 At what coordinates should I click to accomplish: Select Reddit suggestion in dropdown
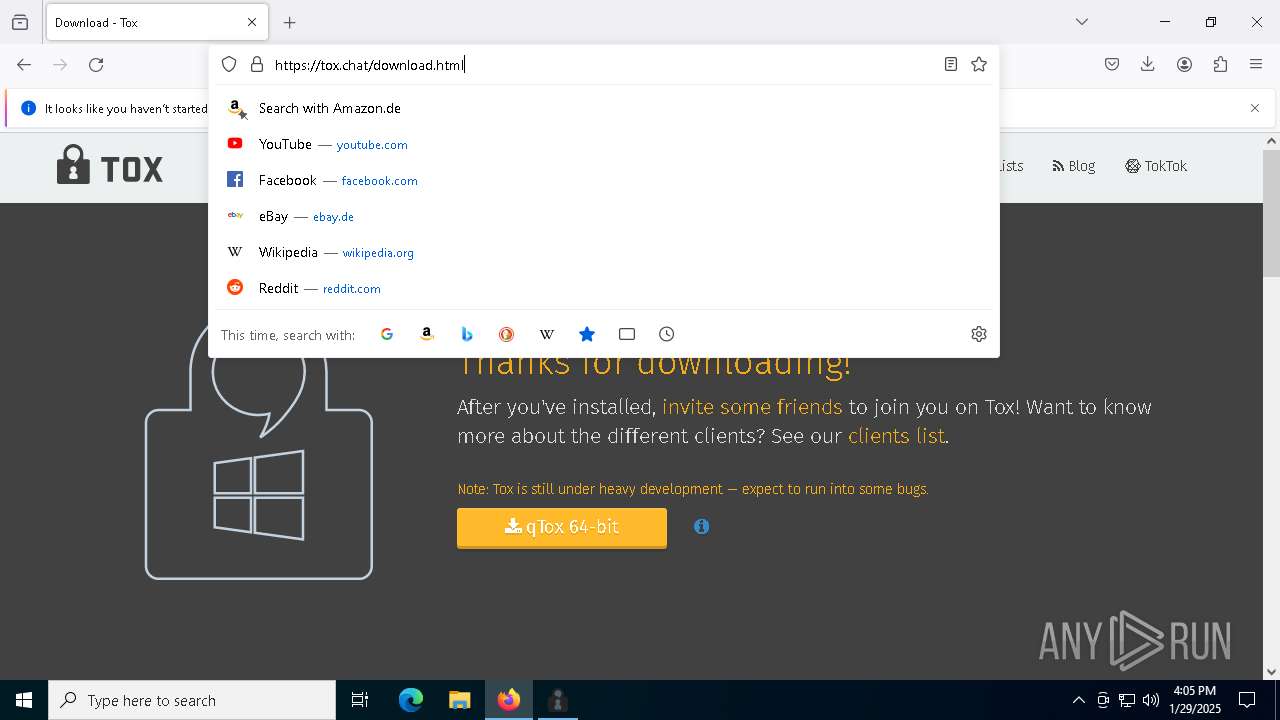pyautogui.click(x=604, y=288)
